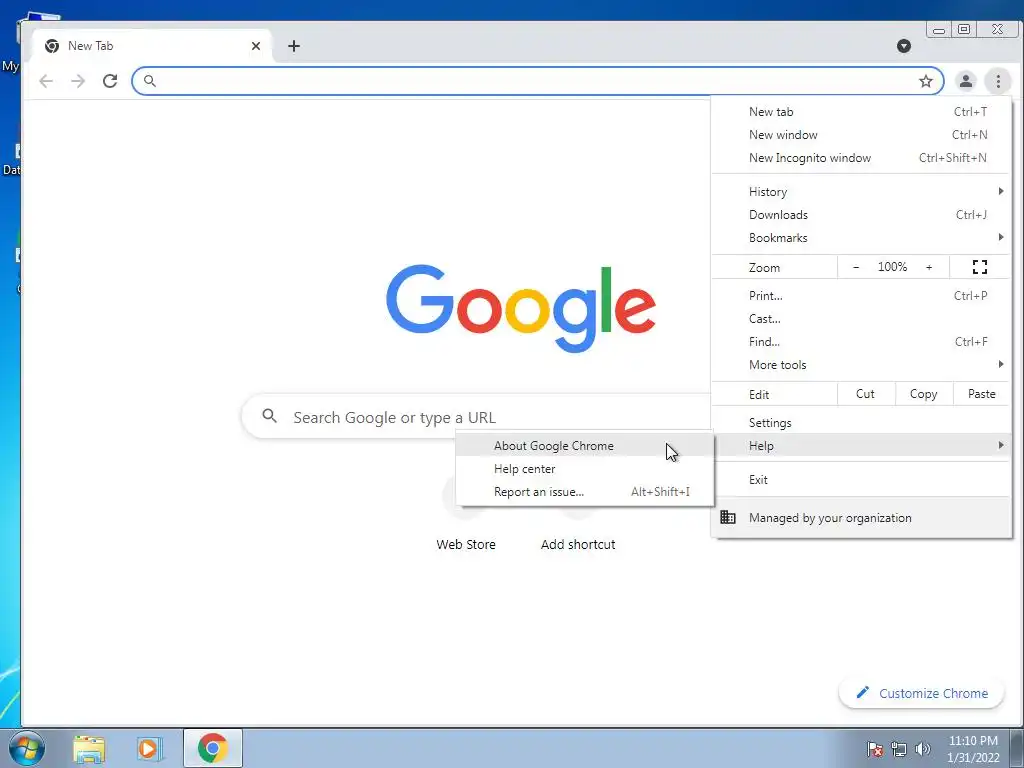The height and width of the screenshot is (768, 1024).
Task: Open Windows Explorer from the taskbar
Action: tap(89, 748)
